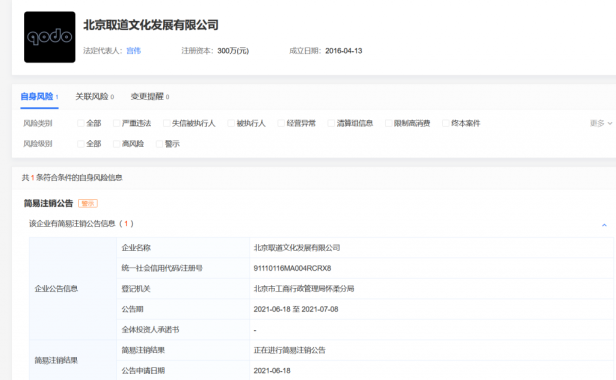Click the qodo company logo thumbnail
The image size is (616, 380).
click(50, 37)
